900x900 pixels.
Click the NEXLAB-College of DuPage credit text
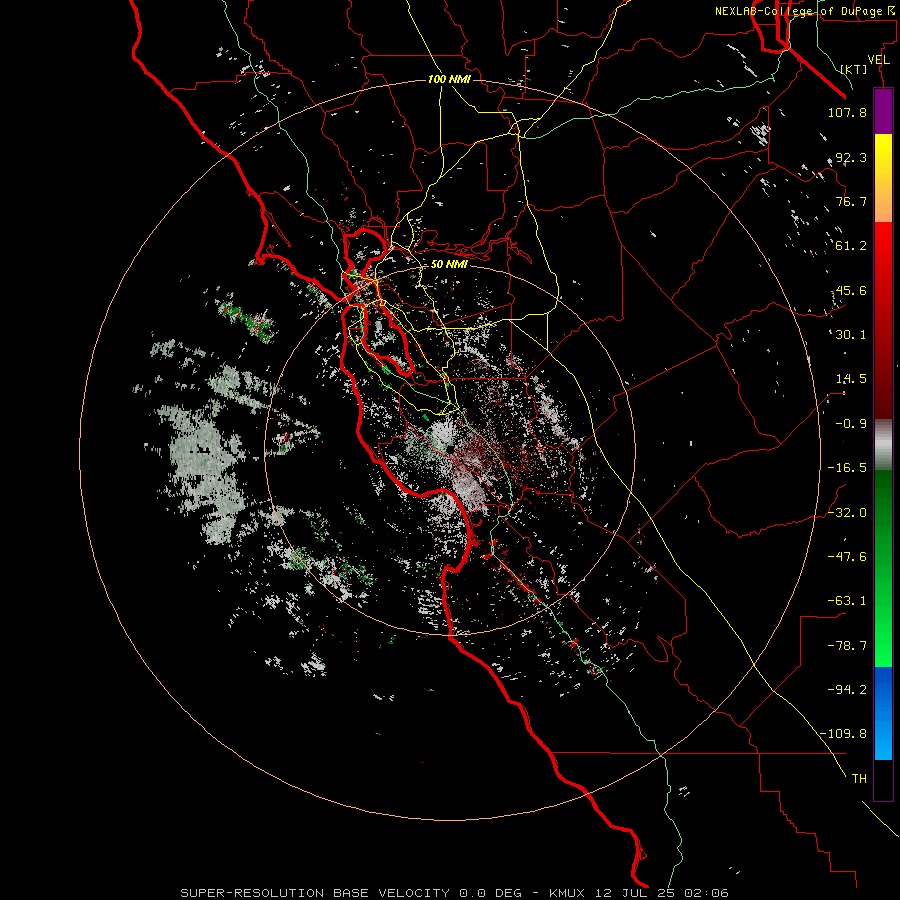[805, 11]
